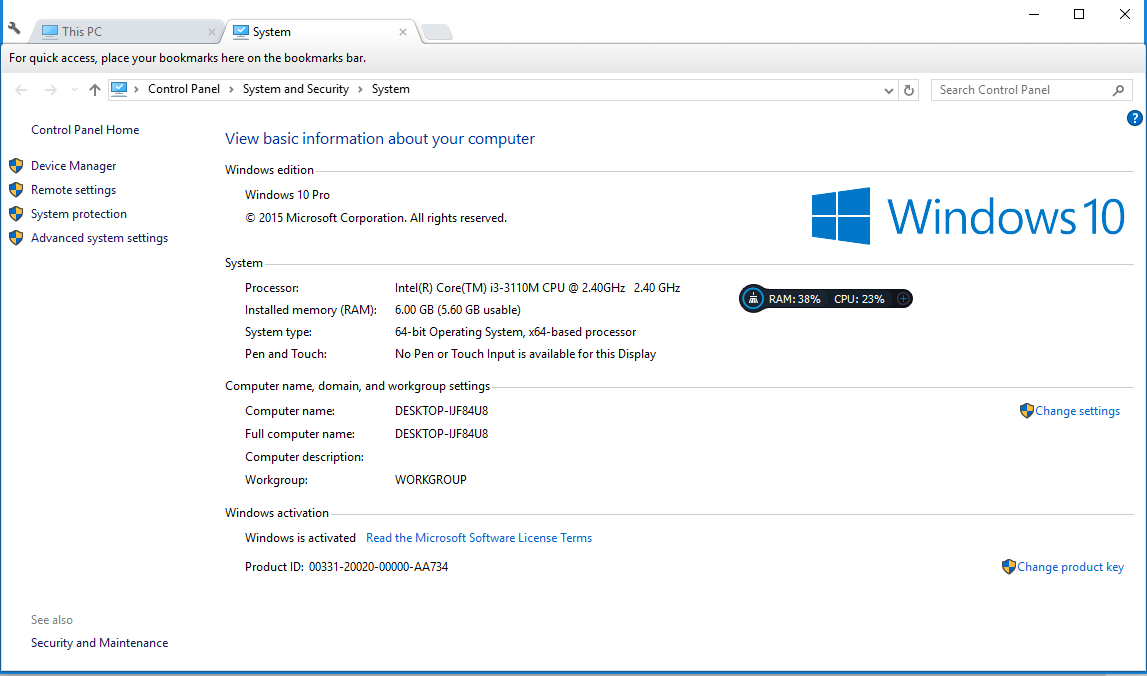Click shield icon next to Change product key
Image resolution: width=1147 pixels, height=676 pixels.
pyautogui.click(x=1009, y=566)
